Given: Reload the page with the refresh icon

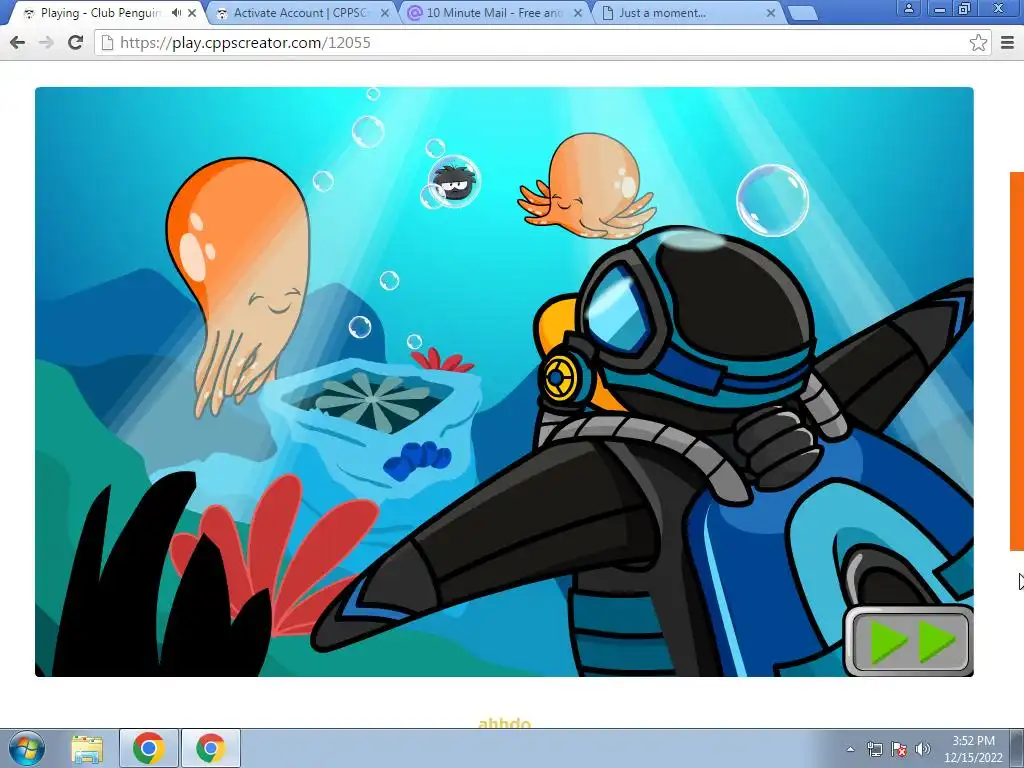Looking at the screenshot, I should pyautogui.click(x=76, y=42).
